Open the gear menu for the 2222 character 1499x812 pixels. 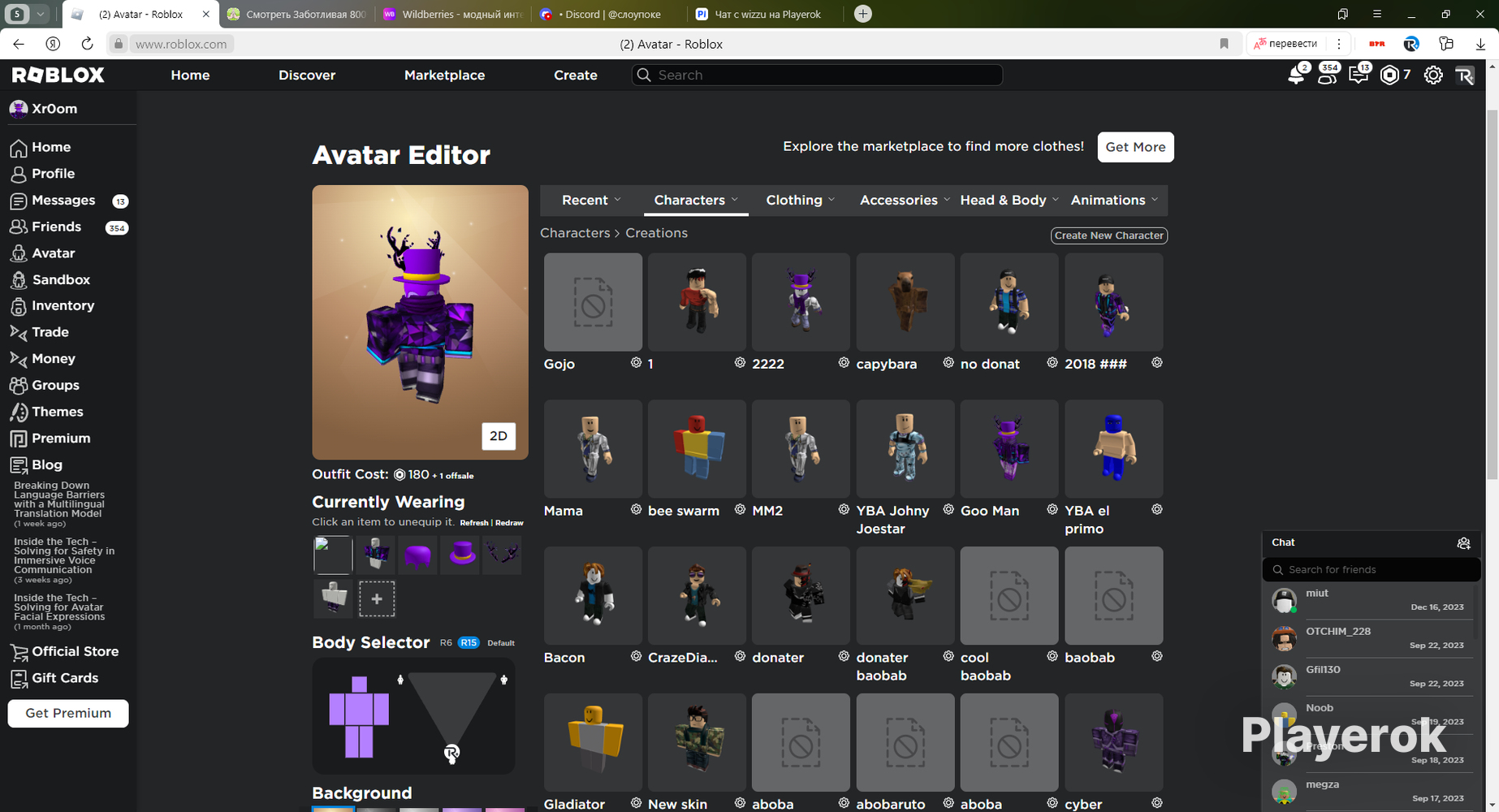844,363
